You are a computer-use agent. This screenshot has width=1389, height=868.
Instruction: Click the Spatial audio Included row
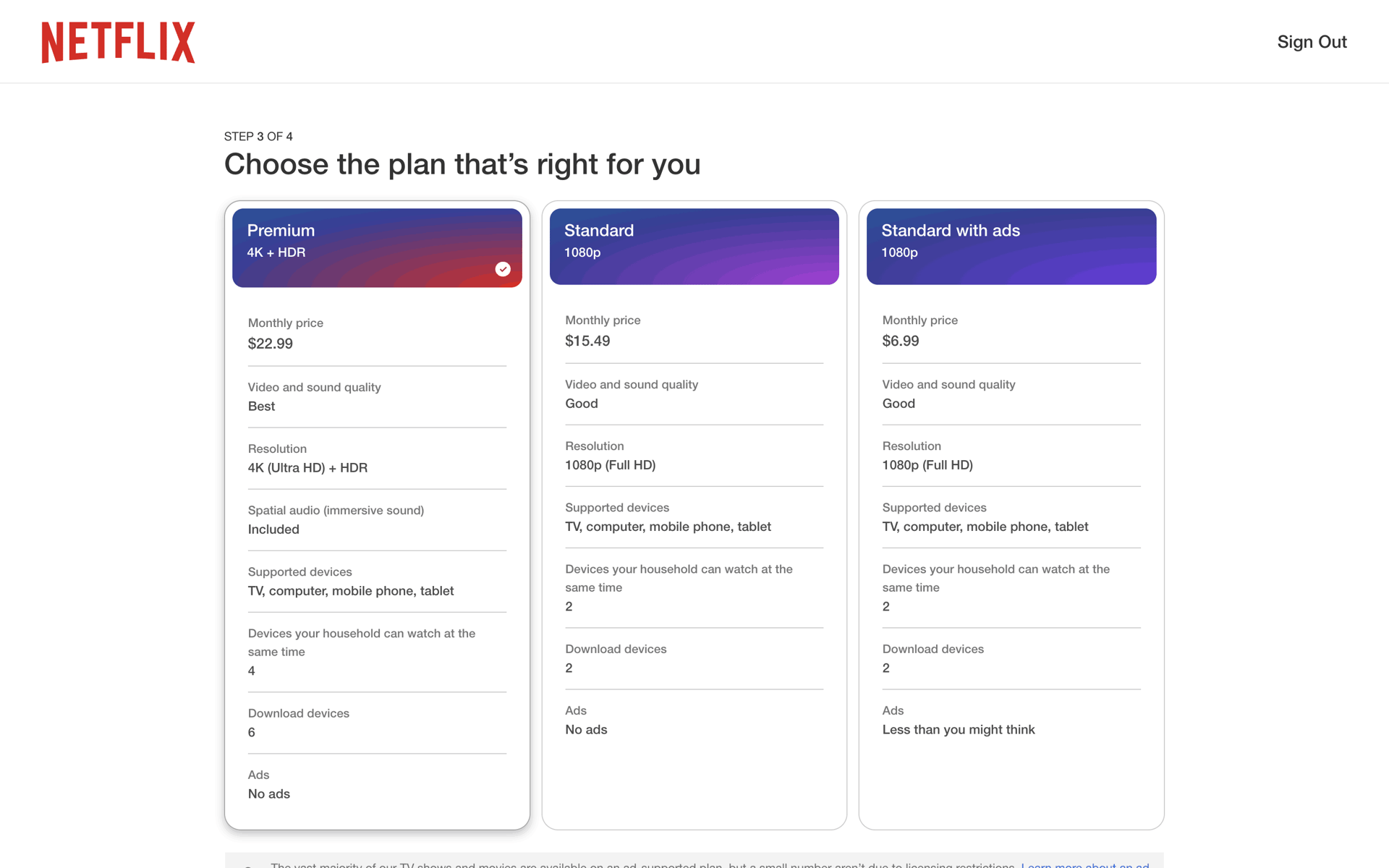pos(377,520)
